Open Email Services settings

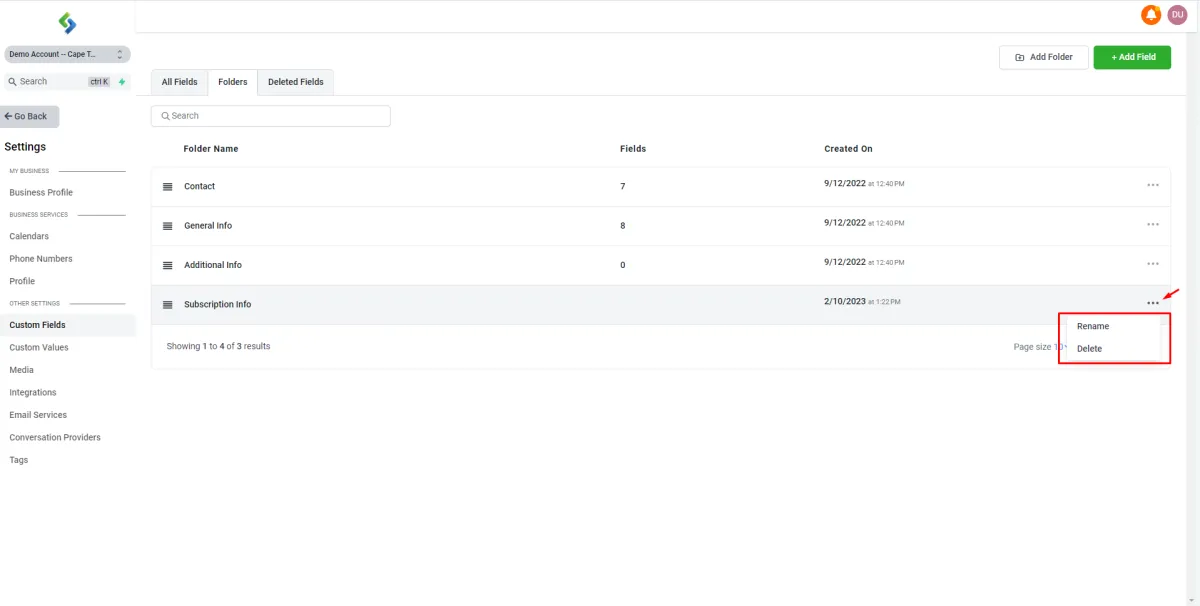pyautogui.click(x=38, y=415)
